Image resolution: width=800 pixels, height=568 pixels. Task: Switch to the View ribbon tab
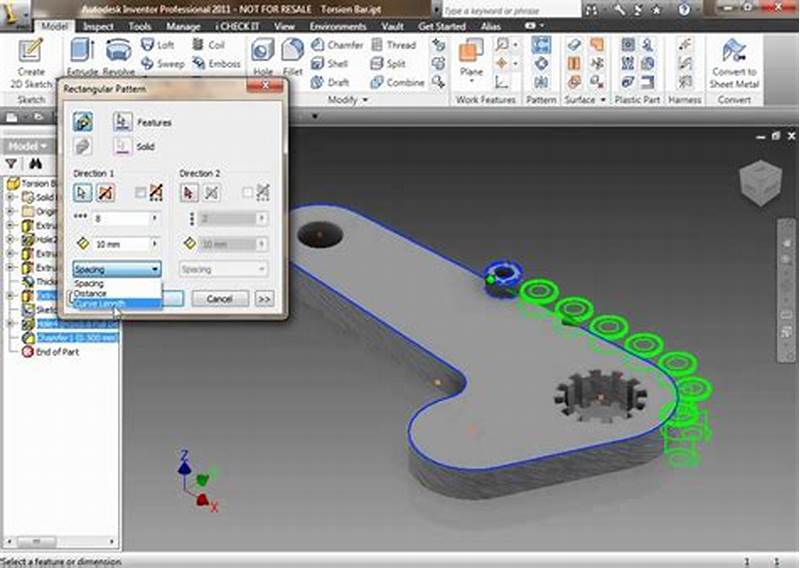pyautogui.click(x=284, y=27)
